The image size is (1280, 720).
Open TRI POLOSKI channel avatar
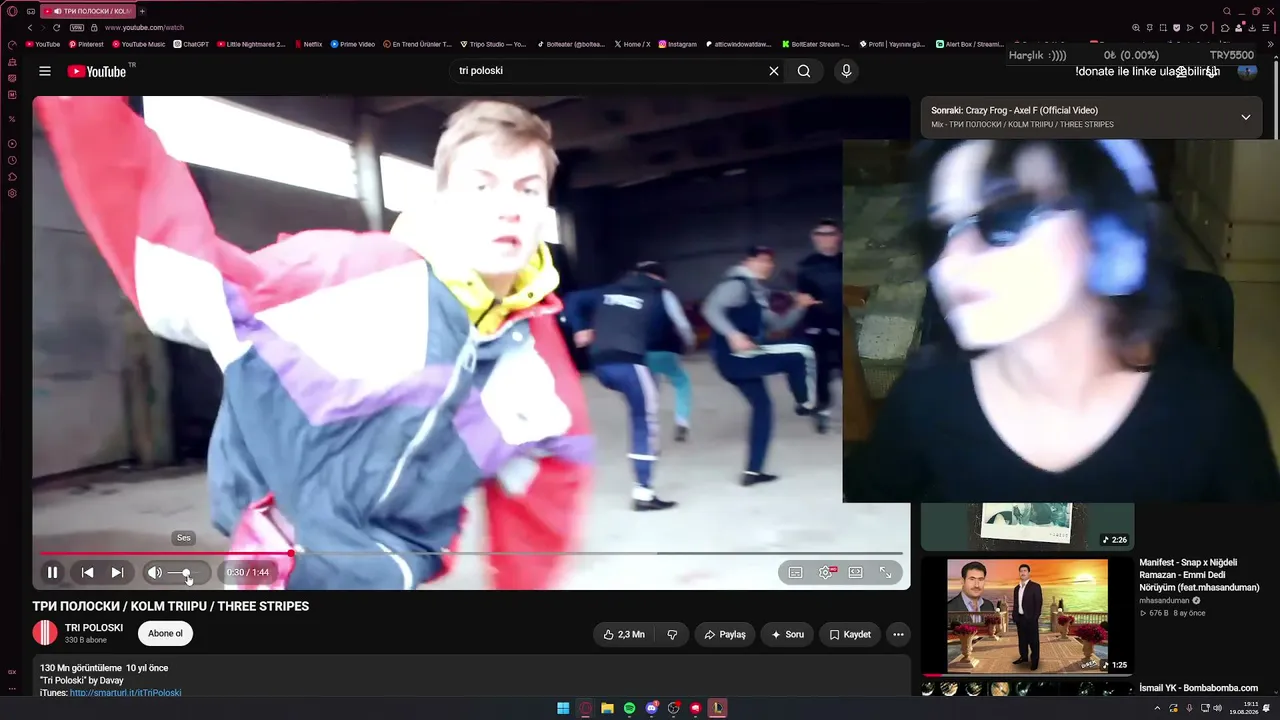coord(45,633)
